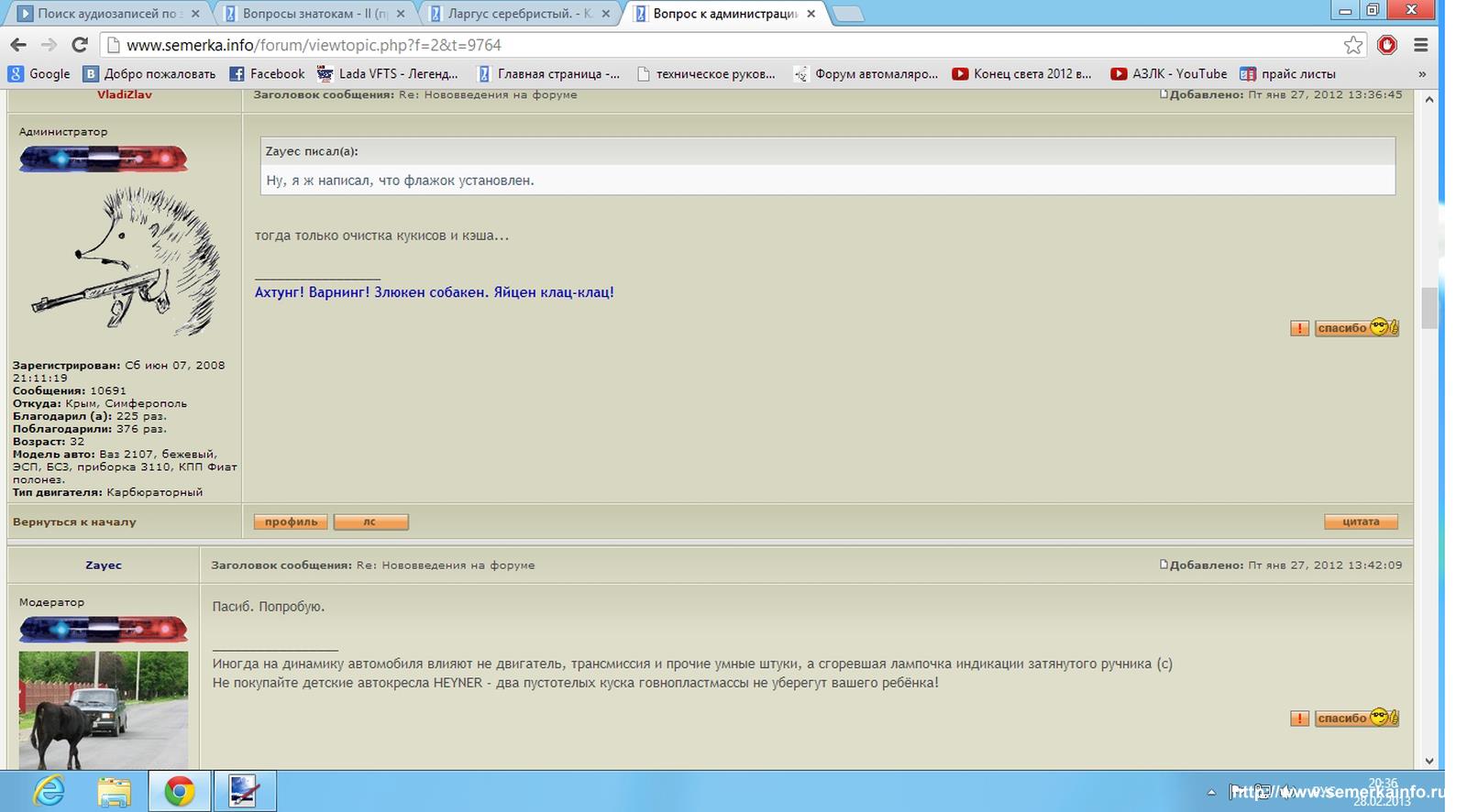The image size is (1467, 812).
Task: Click the browser back arrow button
Action: 18,45
